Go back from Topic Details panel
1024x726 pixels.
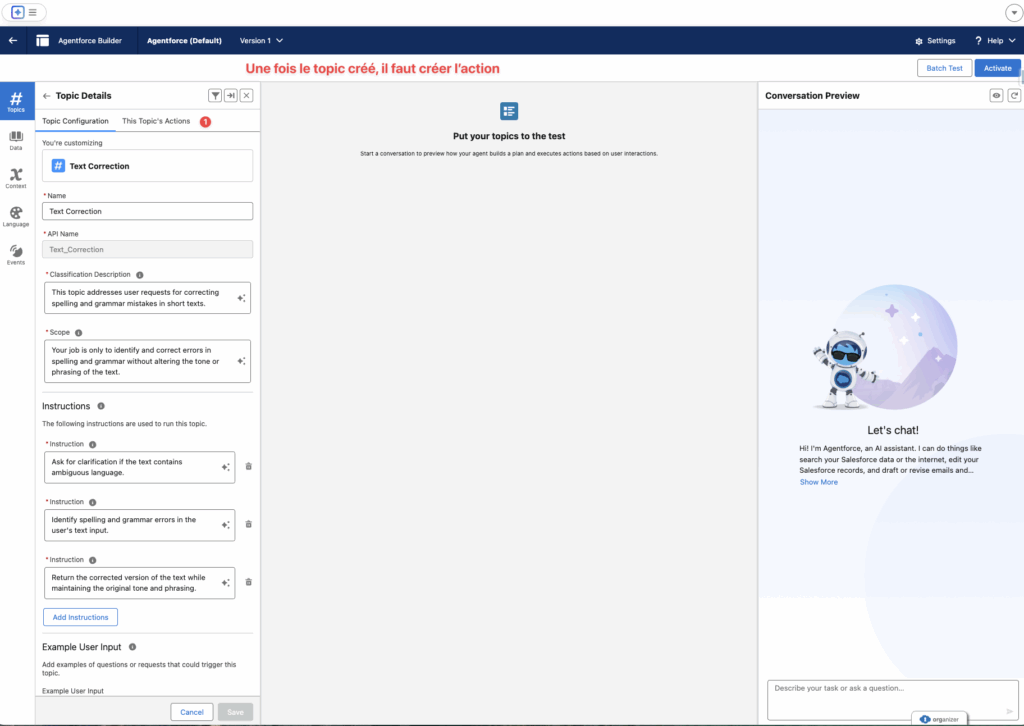[46, 96]
